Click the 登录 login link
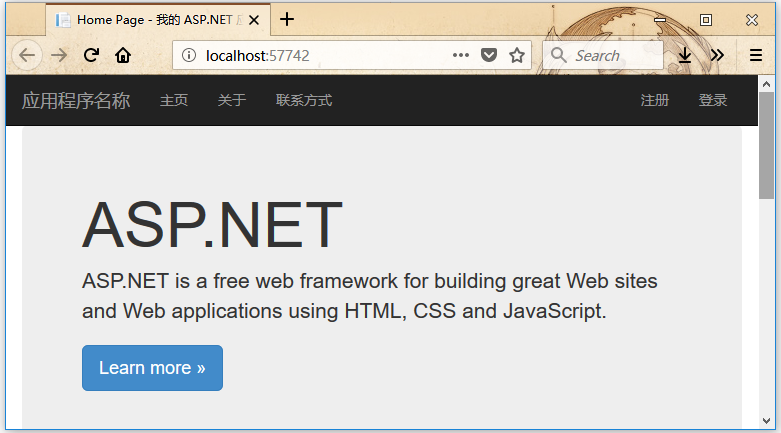Viewport: 781px width, 433px height. pyautogui.click(x=713, y=100)
